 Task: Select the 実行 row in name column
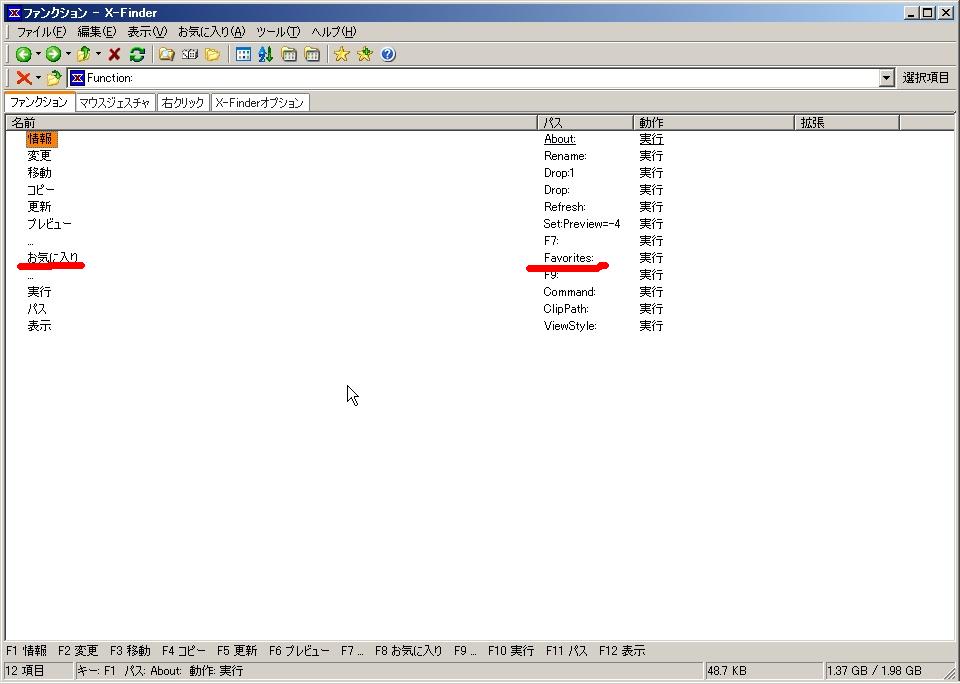(x=39, y=292)
